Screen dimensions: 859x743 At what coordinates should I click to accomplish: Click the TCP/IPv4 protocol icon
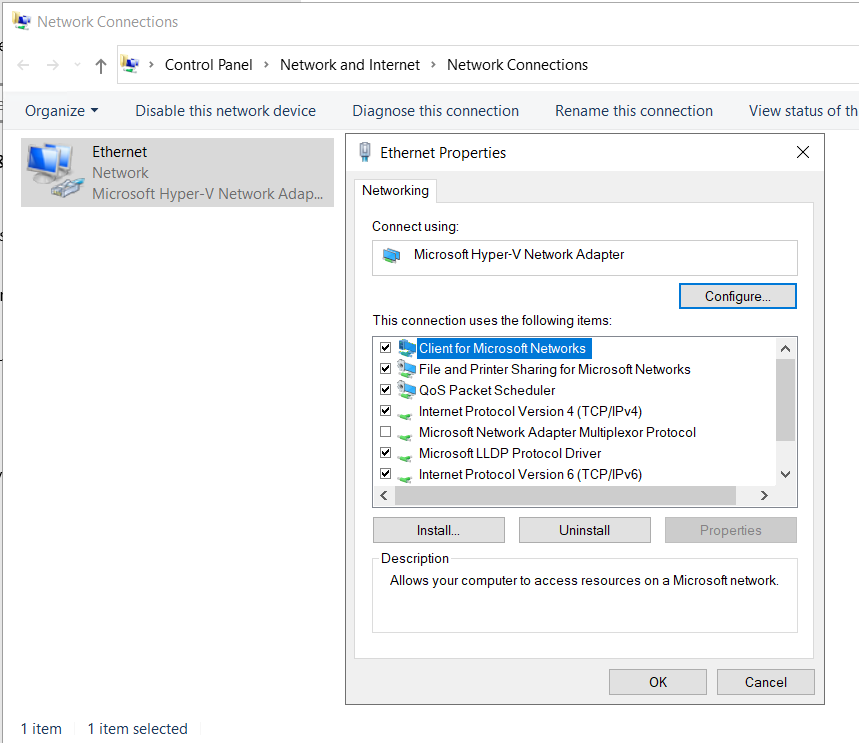tap(405, 415)
